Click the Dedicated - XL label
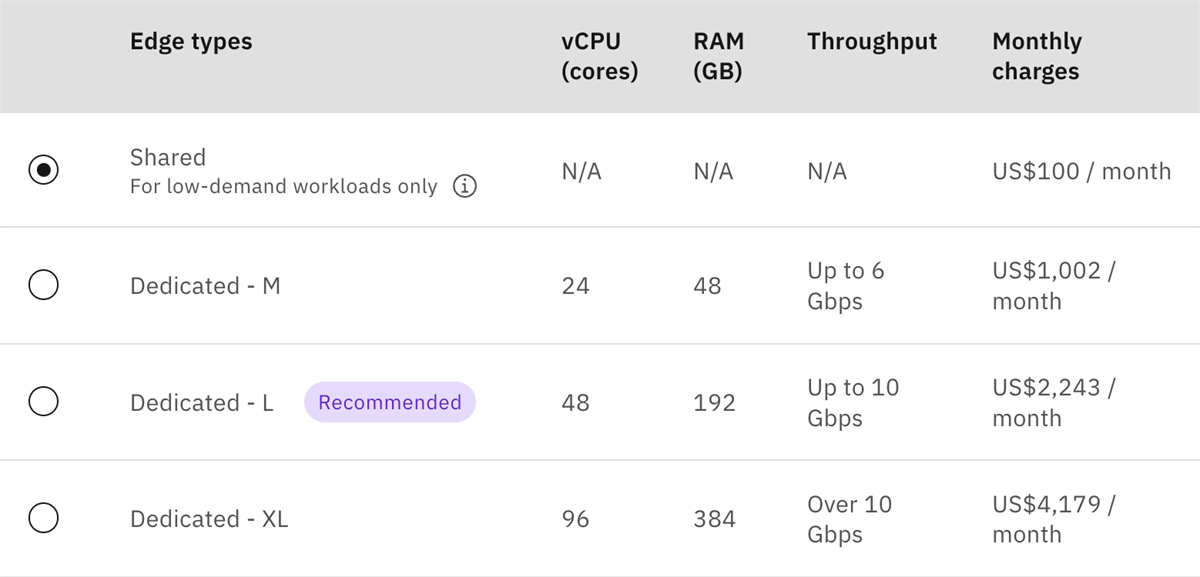This screenshot has width=1200, height=577. point(209,519)
